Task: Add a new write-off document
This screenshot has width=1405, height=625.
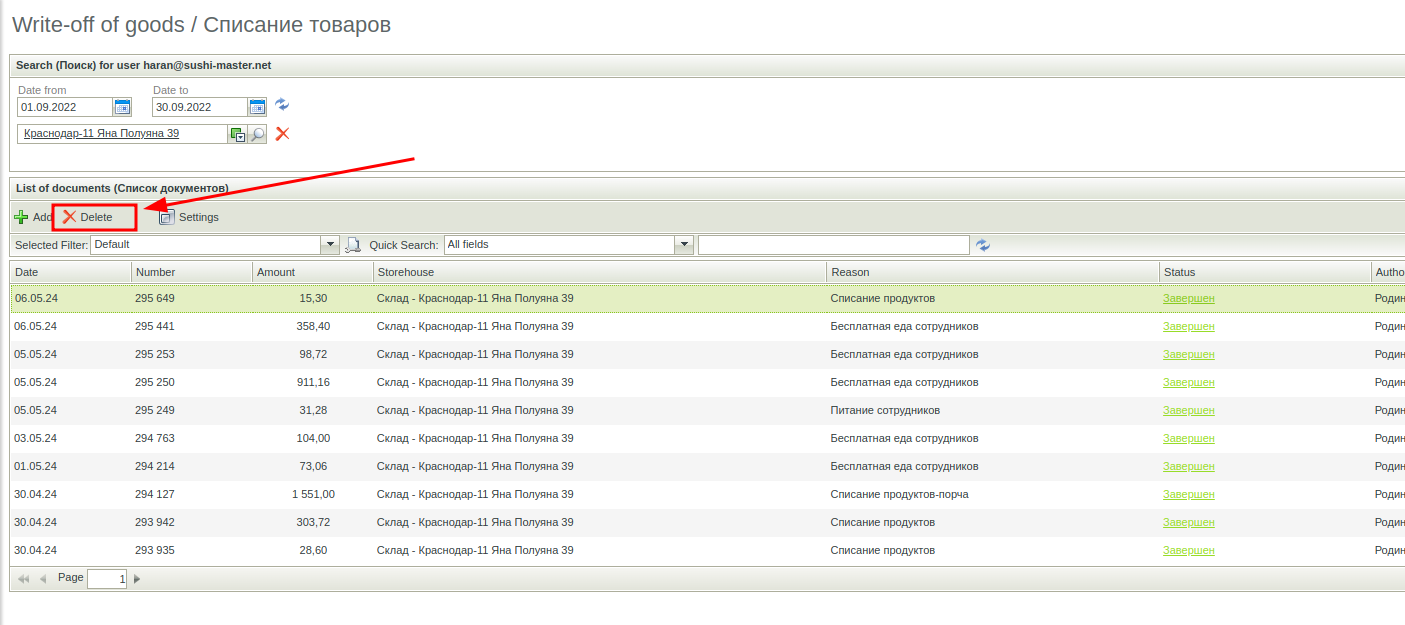Action: click(x=32, y=217)
